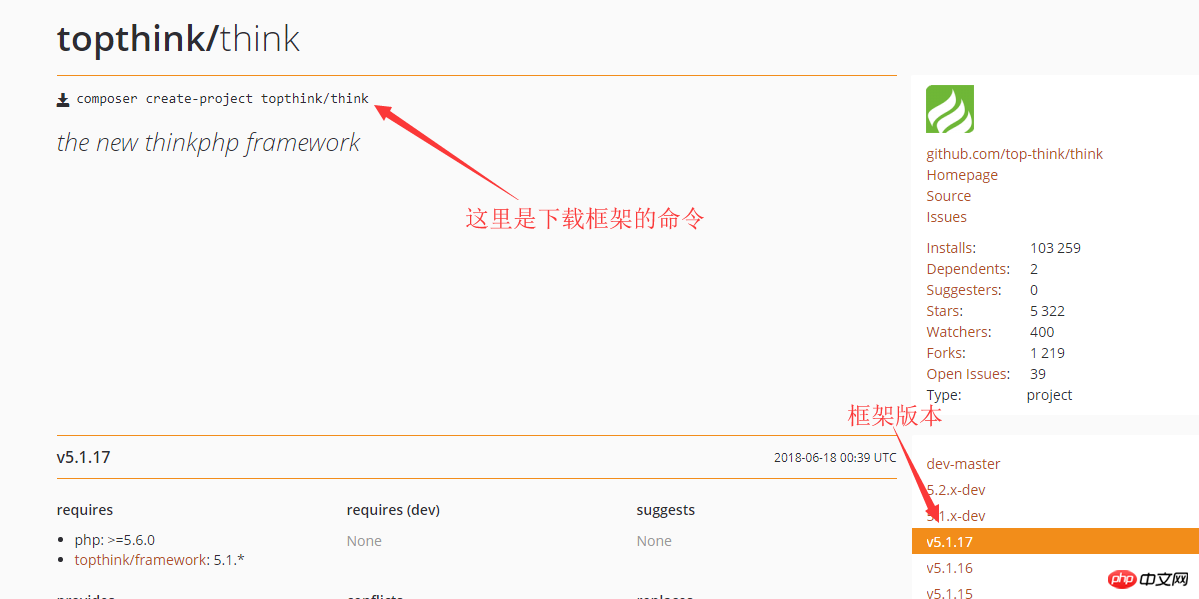This screenshot has height=599, width=1199.
Task: Click the download icon beside composer command
Action: coord(63,99)
